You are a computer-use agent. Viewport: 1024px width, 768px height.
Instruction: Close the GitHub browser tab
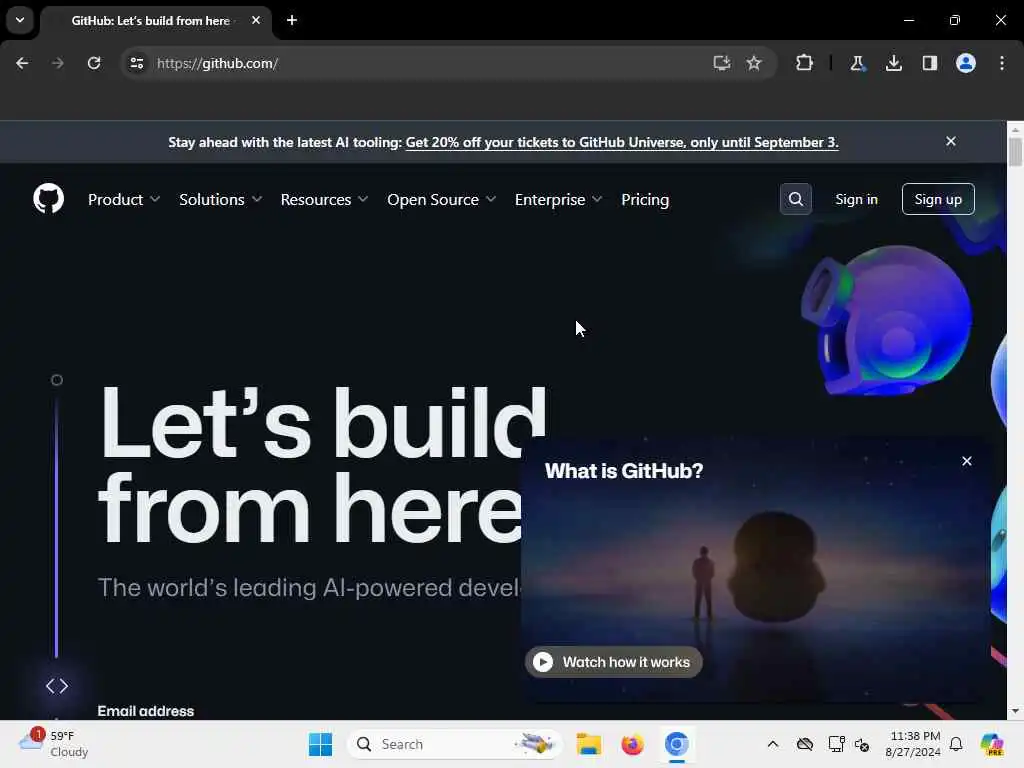coord(256,20)
